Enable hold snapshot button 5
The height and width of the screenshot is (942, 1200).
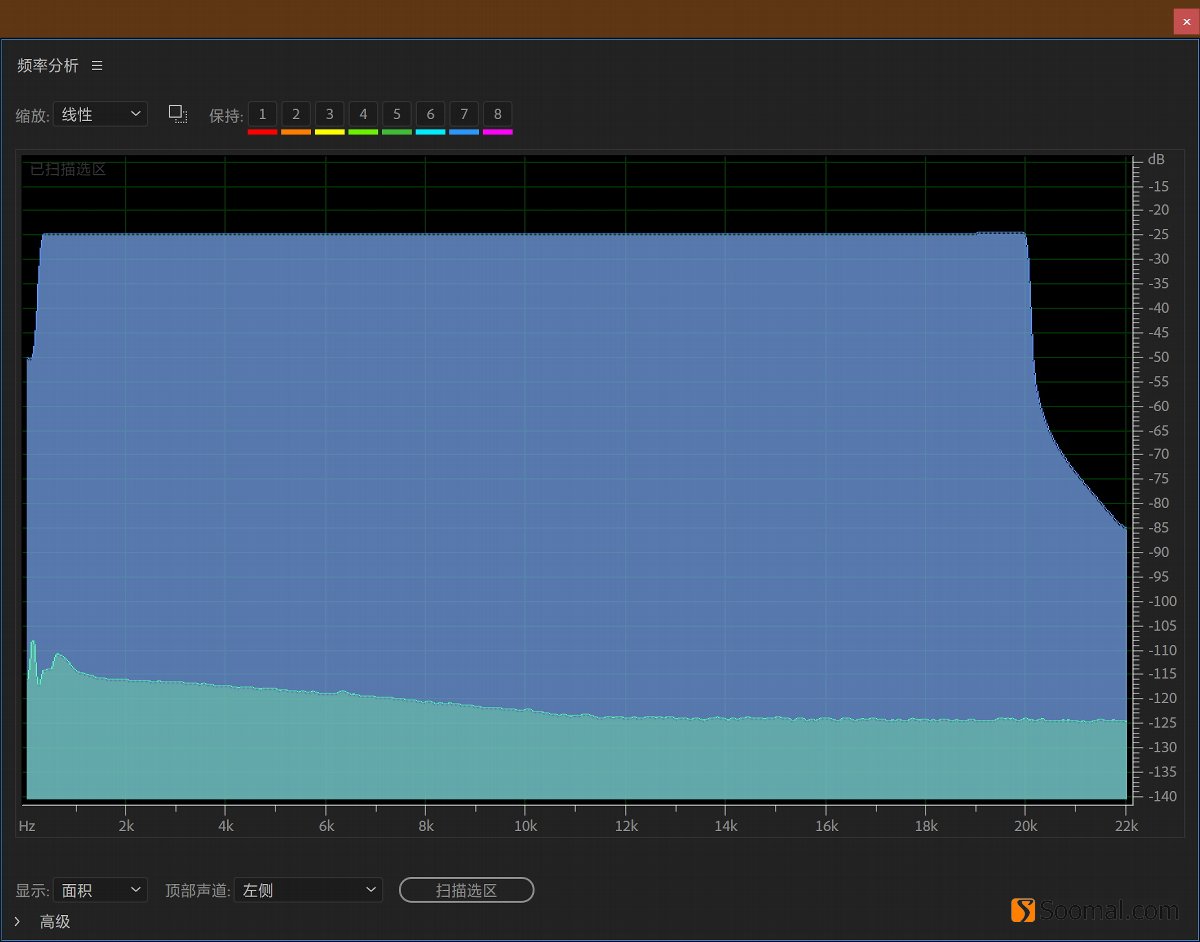tap(397, 114)
